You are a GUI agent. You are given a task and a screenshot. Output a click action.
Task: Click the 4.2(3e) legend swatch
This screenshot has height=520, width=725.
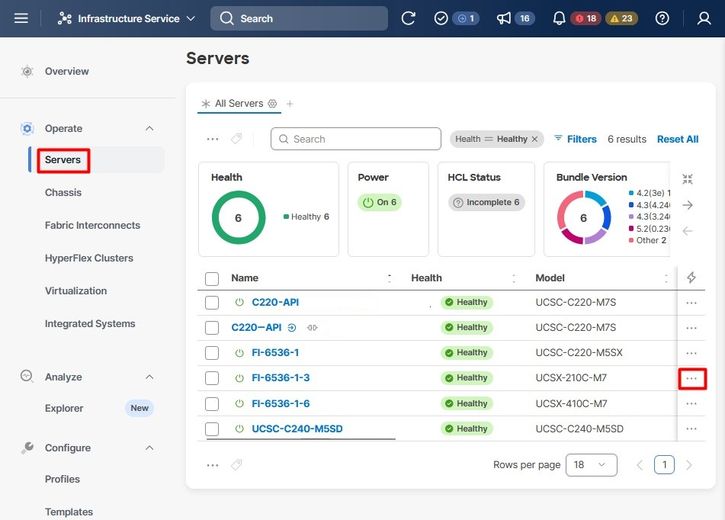pos(631,193)
